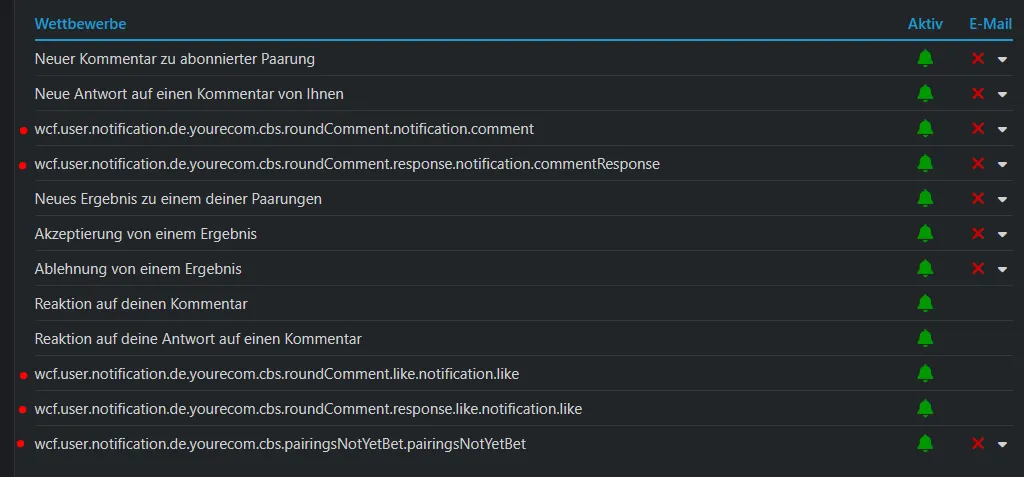The image size is (1024, 477).
Task: Click bell for Reaktion auf deine Antwort auf einen Kommentar
Action: (925, 339)
